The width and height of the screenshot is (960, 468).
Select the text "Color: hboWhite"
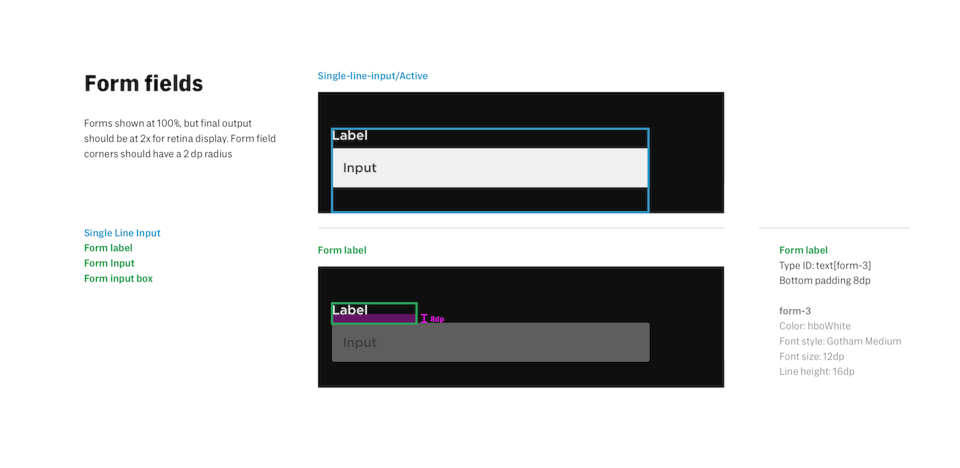click(814, 326)
